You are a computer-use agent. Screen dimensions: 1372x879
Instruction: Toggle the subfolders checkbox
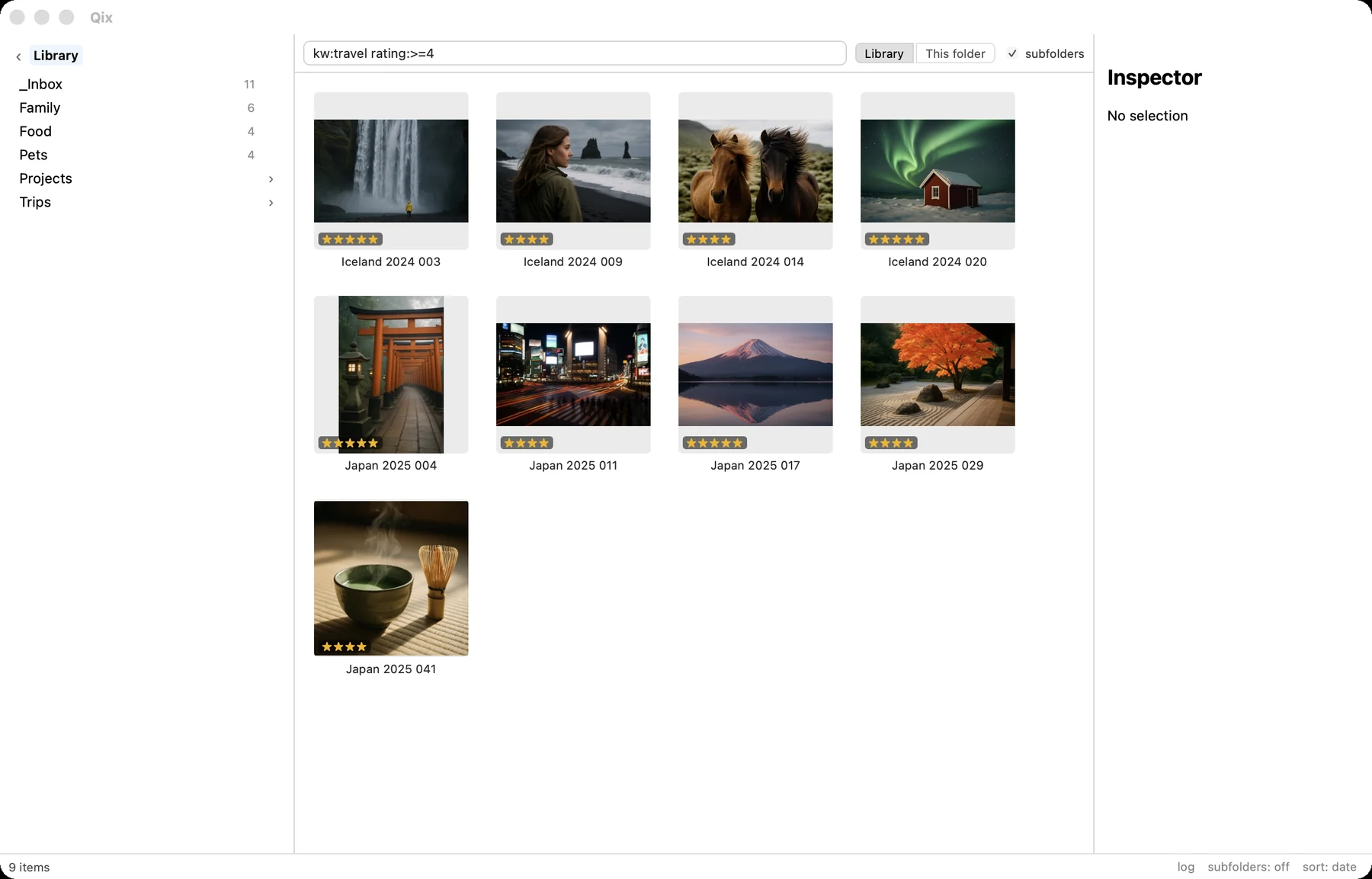(1012, 53)
